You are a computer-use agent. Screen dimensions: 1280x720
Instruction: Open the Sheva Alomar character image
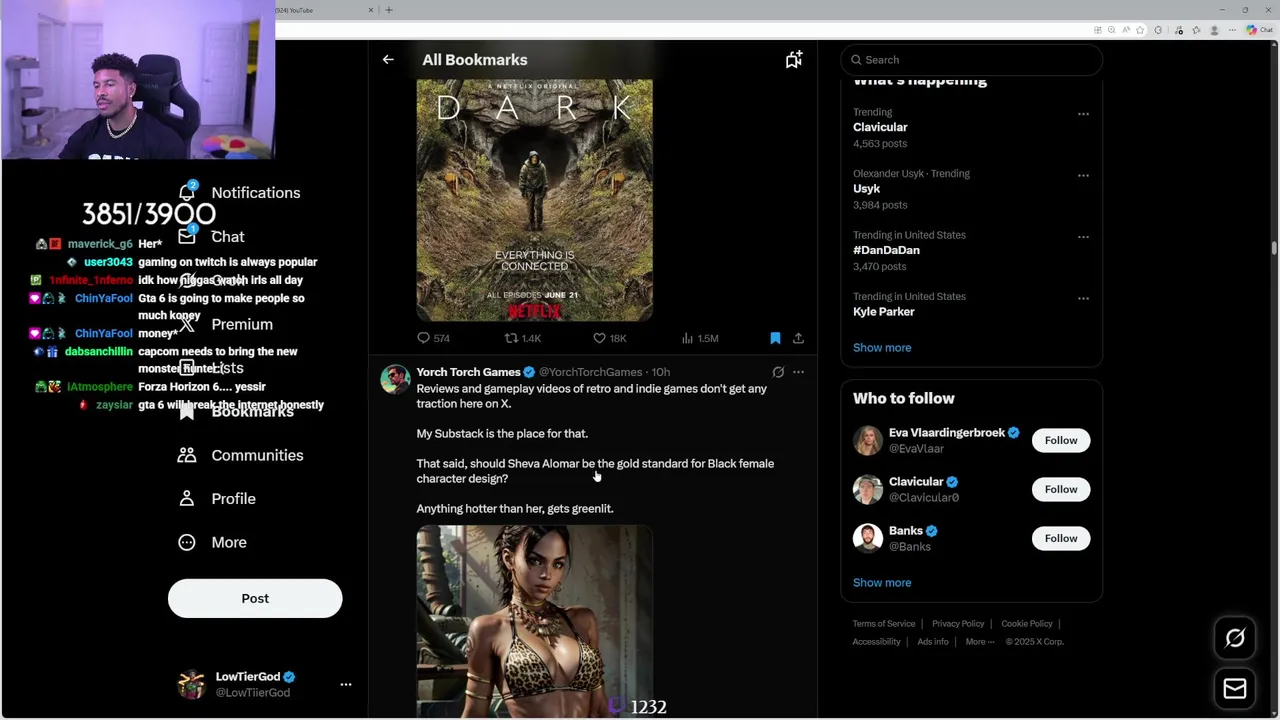click(535, 621)
